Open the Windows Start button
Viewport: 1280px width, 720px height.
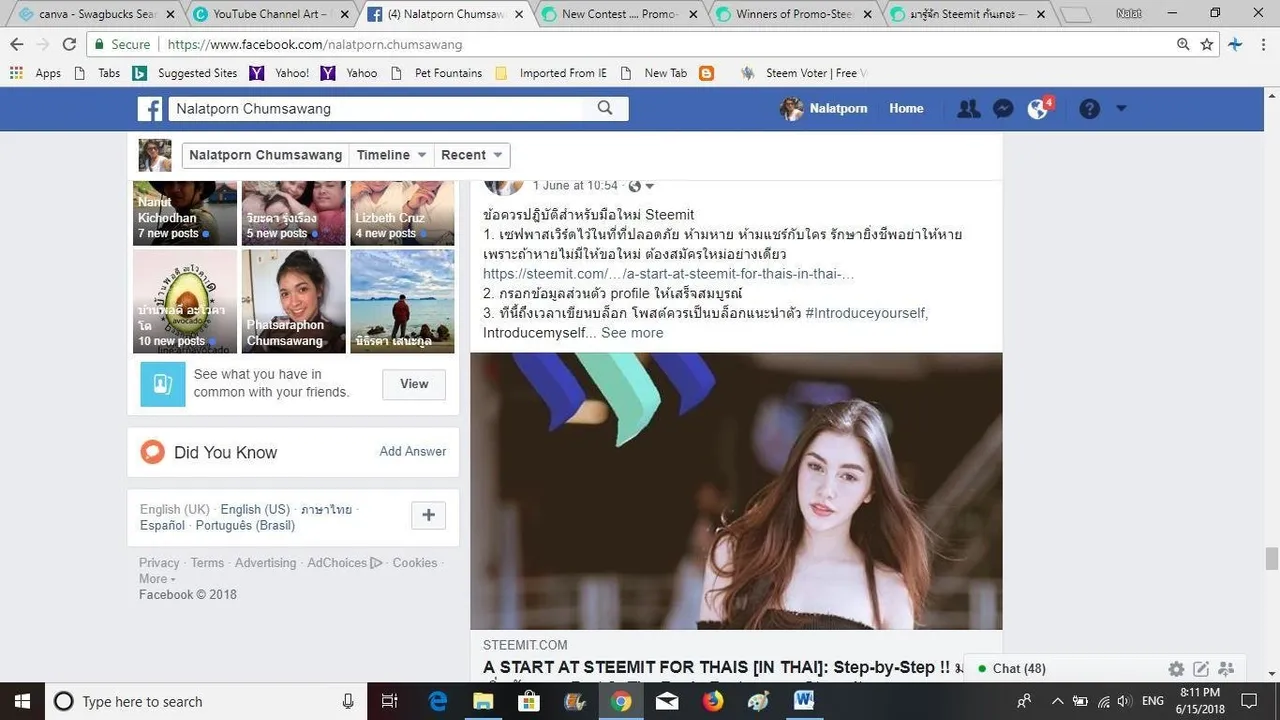pos(21,701)
